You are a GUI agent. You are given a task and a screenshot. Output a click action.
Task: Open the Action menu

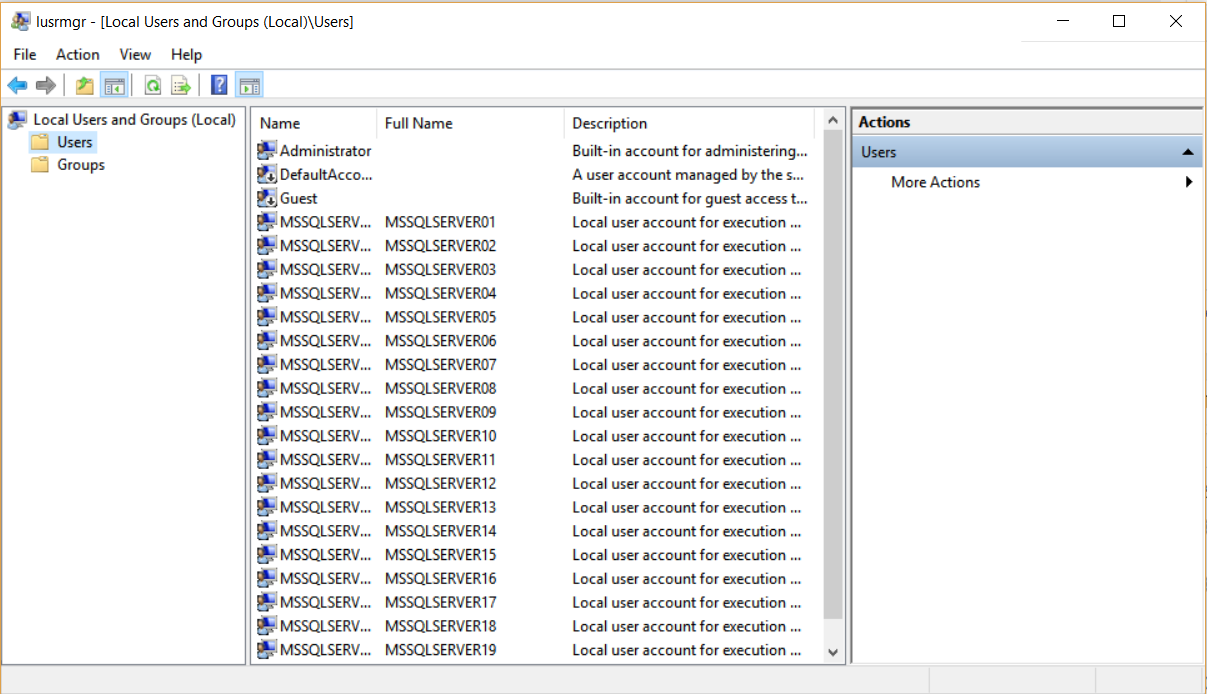tap(77, 55)
